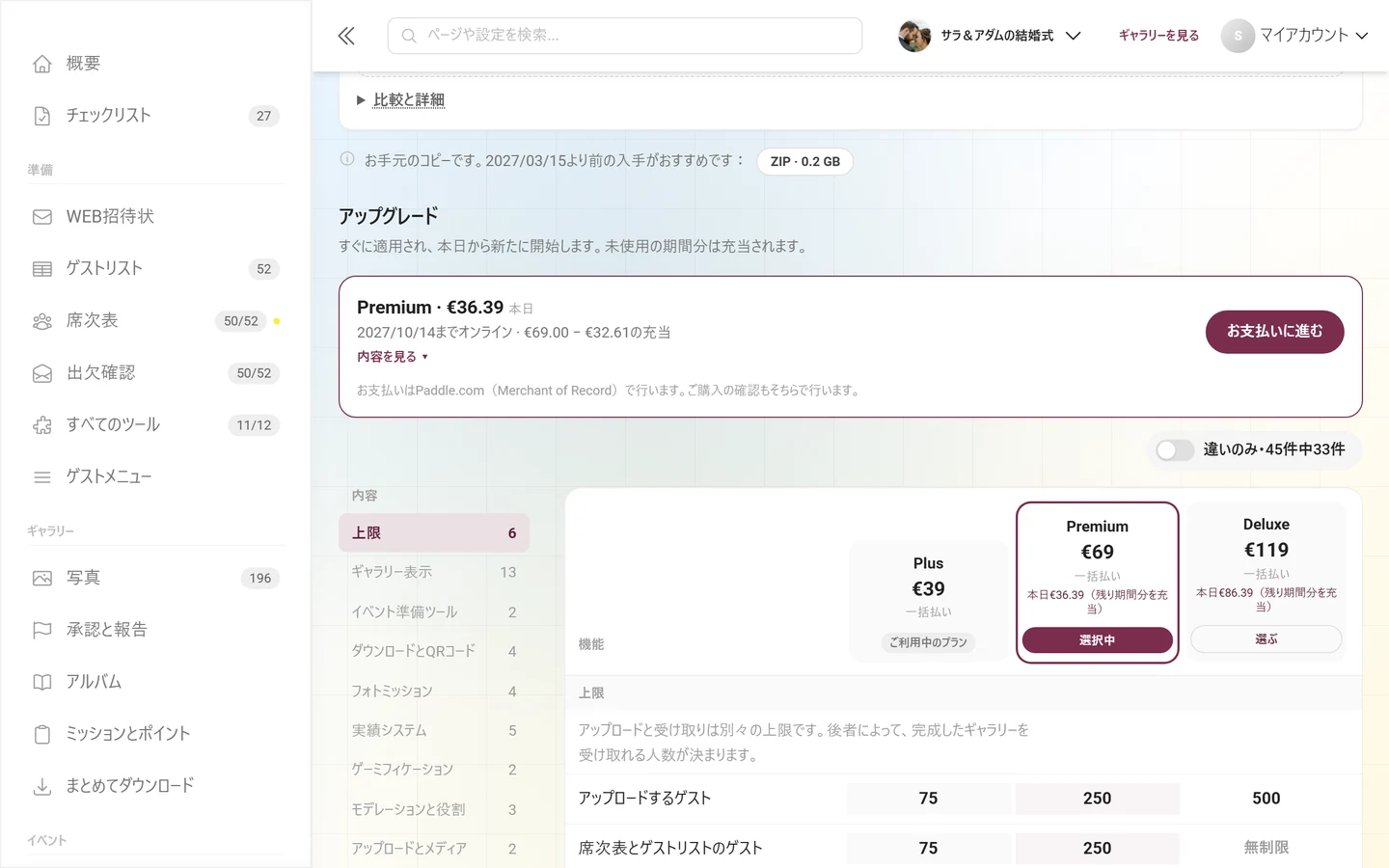Click the ゲストリスト table icon
Image resolution: width=1389 pixels, height=868 pixels.
click(42, 269)
